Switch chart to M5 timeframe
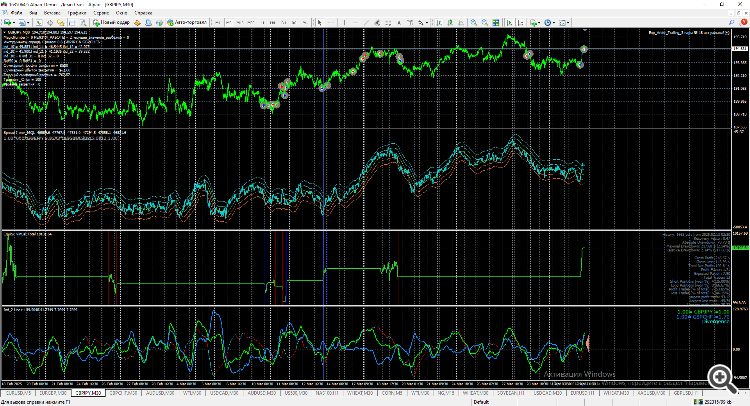This screenshot has width=750, height=406. pyautogui.click(x=228, y=22)
